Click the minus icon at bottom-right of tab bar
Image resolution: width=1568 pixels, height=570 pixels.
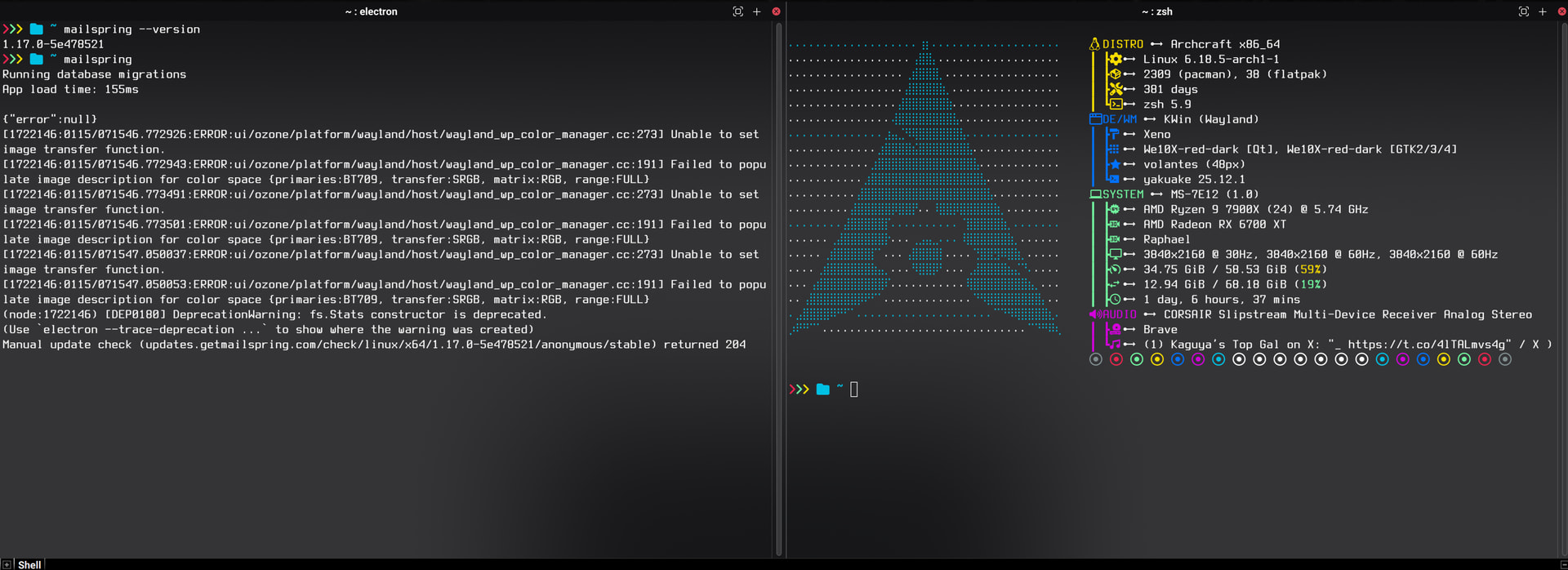pyautogui.click(x=1562, y=564)
